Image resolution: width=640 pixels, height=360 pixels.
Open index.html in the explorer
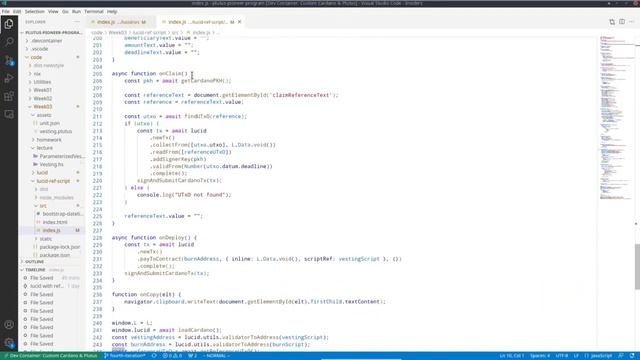[x=55, y=222]
